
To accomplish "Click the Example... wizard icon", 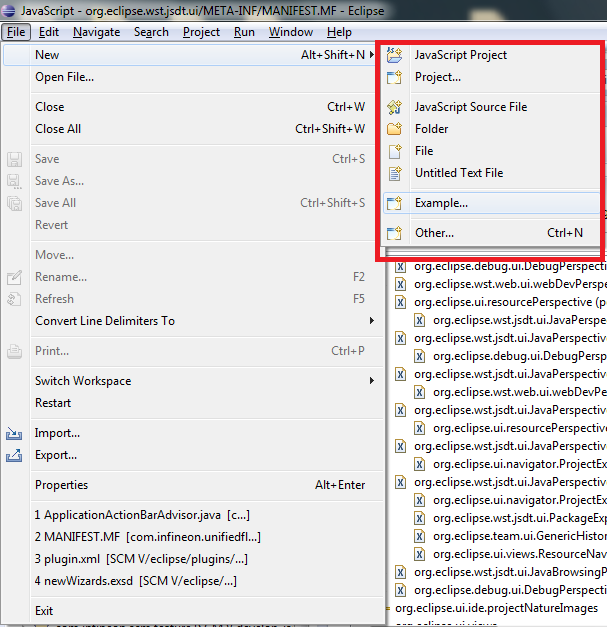I will coord(394,203).
